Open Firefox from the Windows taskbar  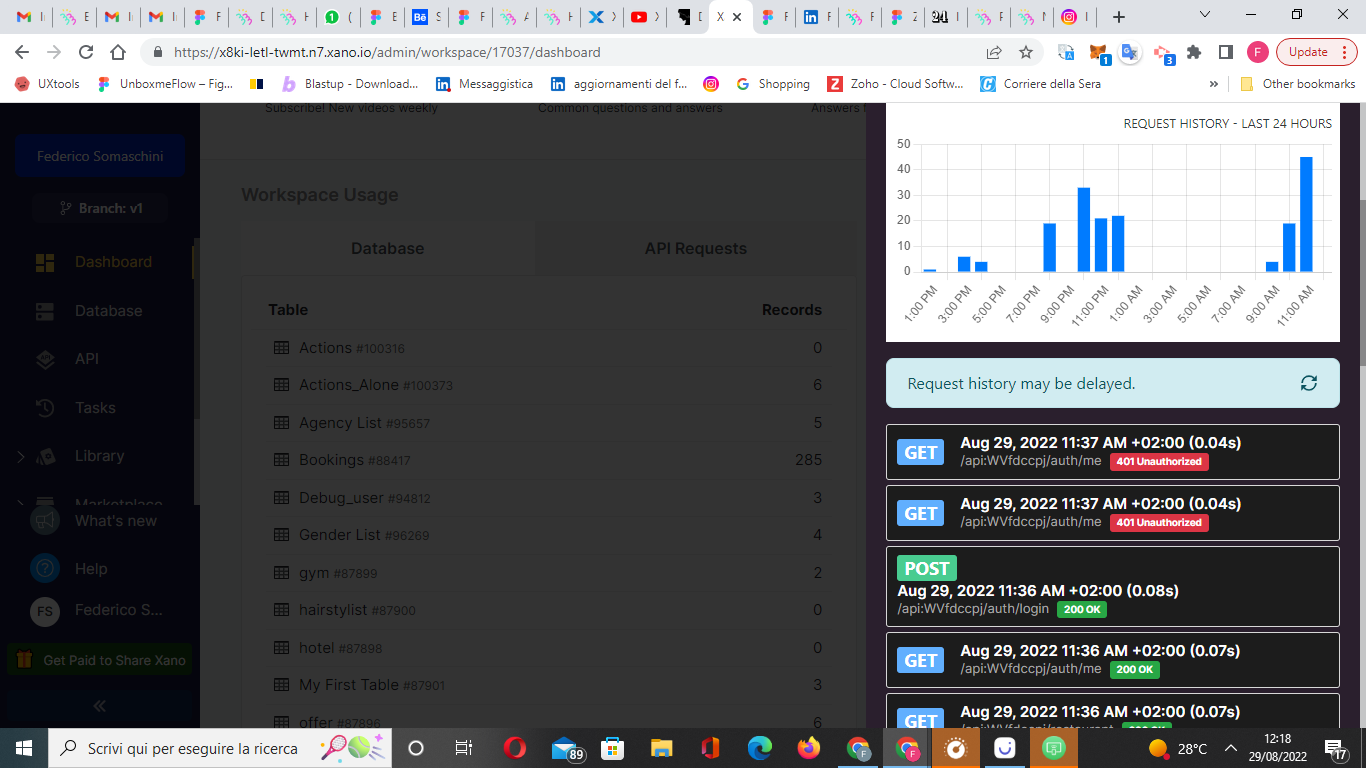click(809, 748)
